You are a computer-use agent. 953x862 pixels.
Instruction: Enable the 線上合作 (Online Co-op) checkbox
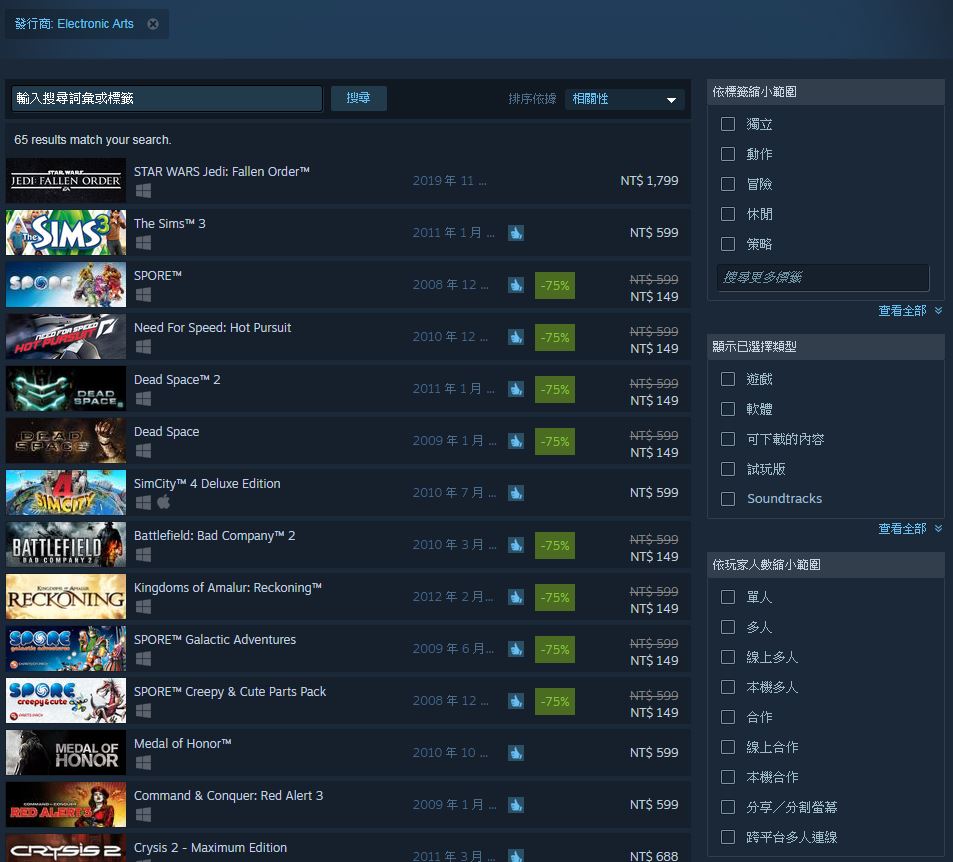728,746
